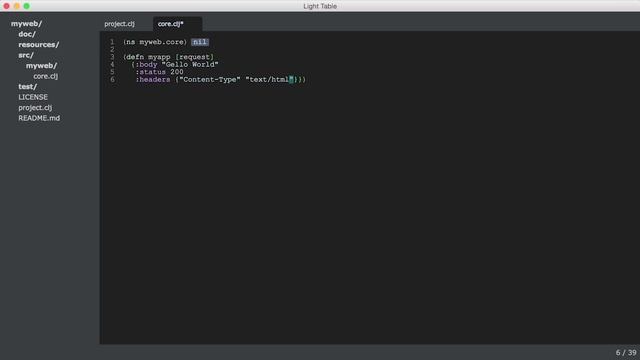Open the LICENSE file
This screenshot has width=640, height=360.
33,97
